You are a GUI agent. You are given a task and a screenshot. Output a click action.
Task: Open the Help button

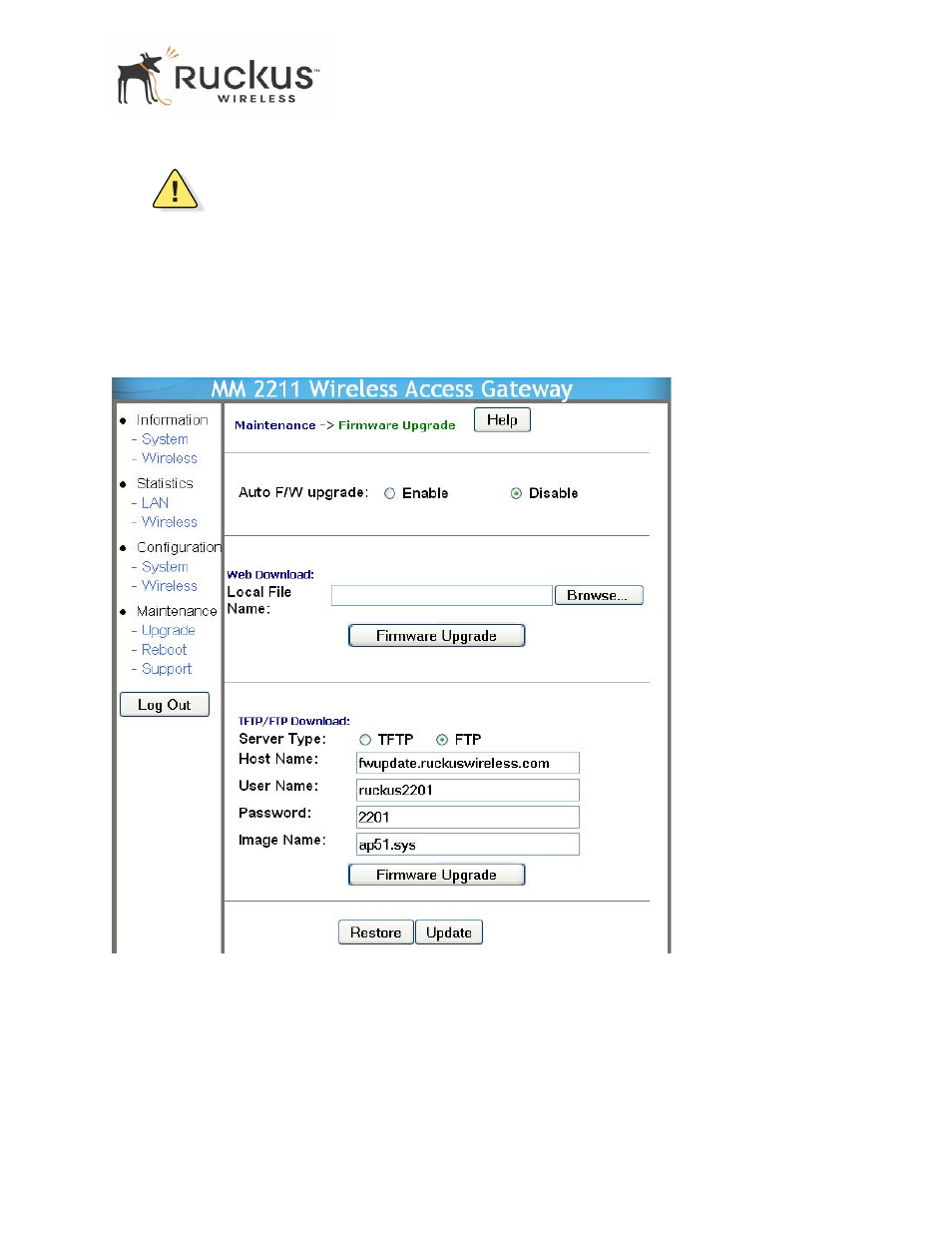(502, 420)
